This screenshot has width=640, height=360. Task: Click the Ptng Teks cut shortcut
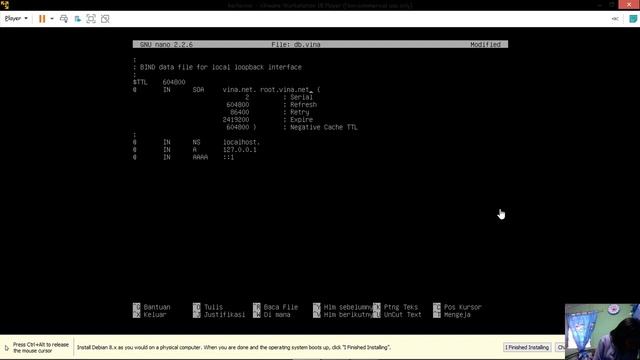(396, 307)
